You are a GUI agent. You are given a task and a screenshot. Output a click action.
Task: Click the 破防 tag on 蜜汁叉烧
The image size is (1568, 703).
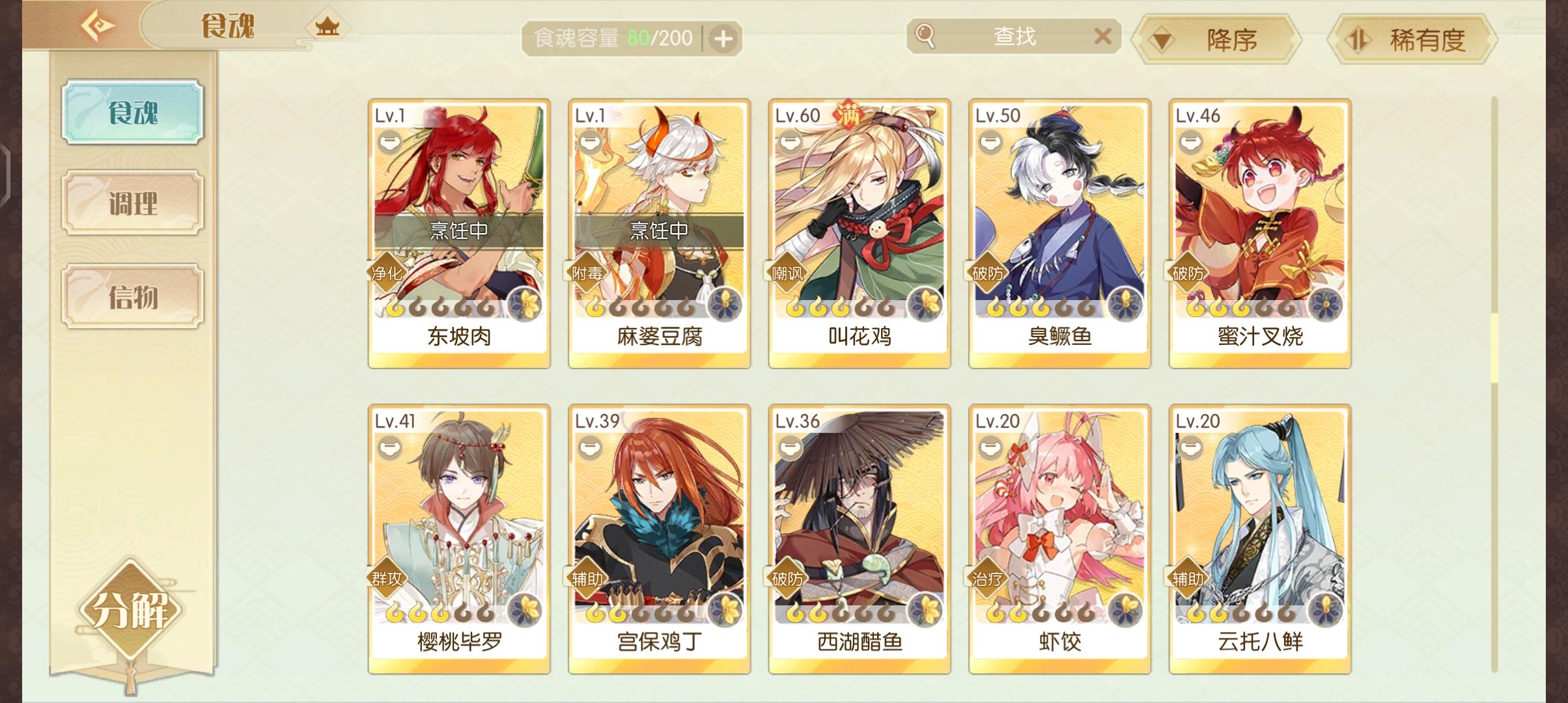tap(1188, 273)
